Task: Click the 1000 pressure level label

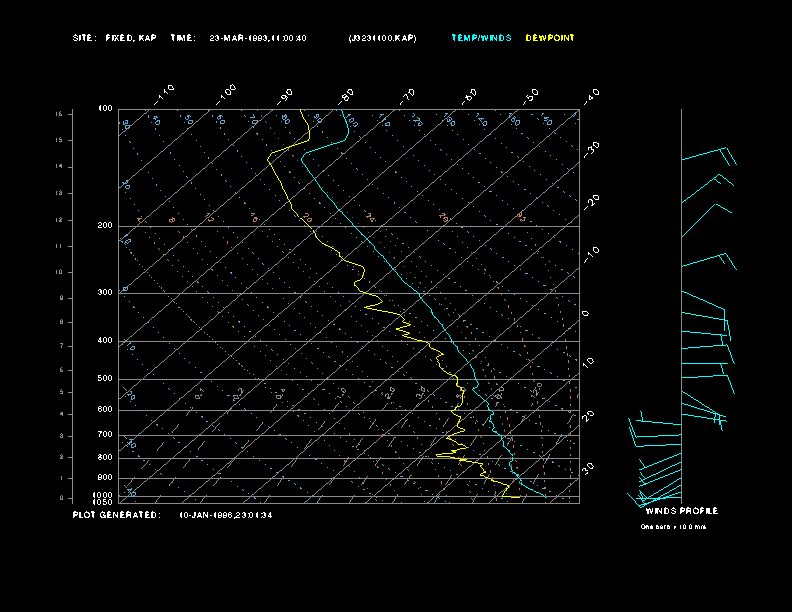Action: 104,494
